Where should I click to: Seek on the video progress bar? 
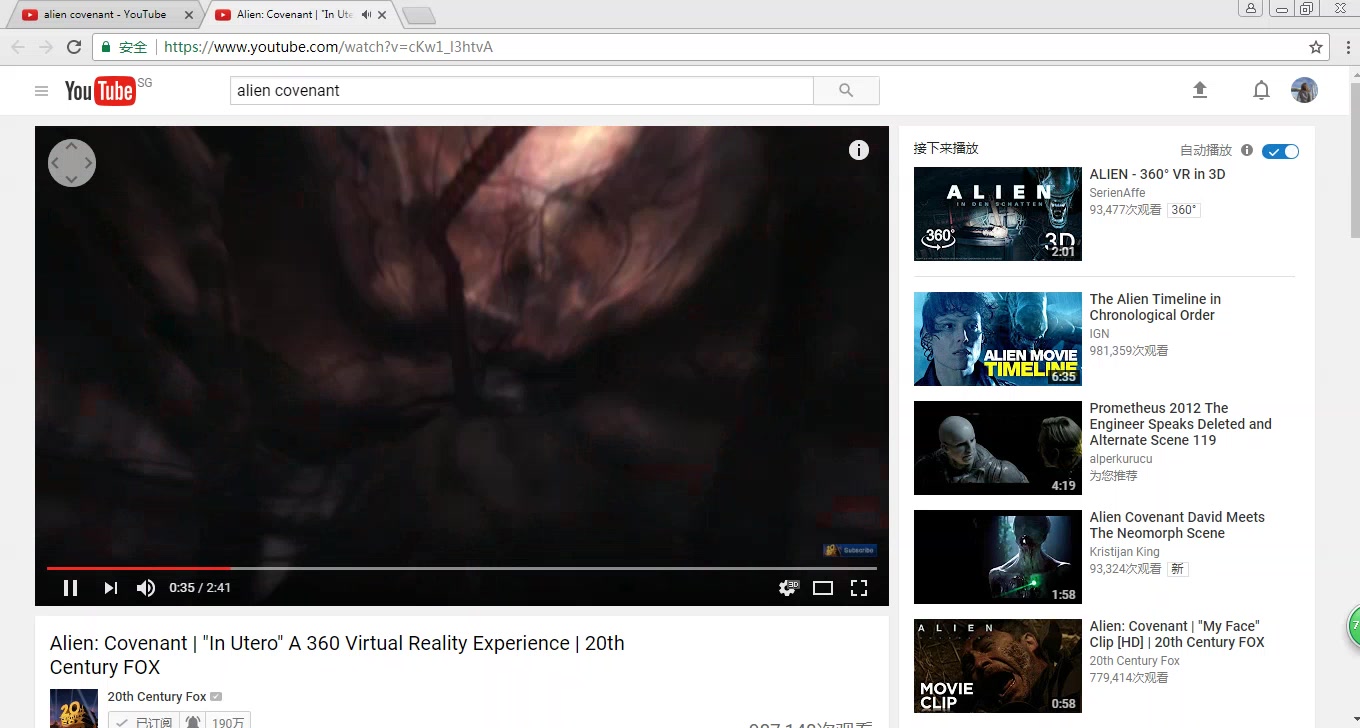(x=462, y=568)
